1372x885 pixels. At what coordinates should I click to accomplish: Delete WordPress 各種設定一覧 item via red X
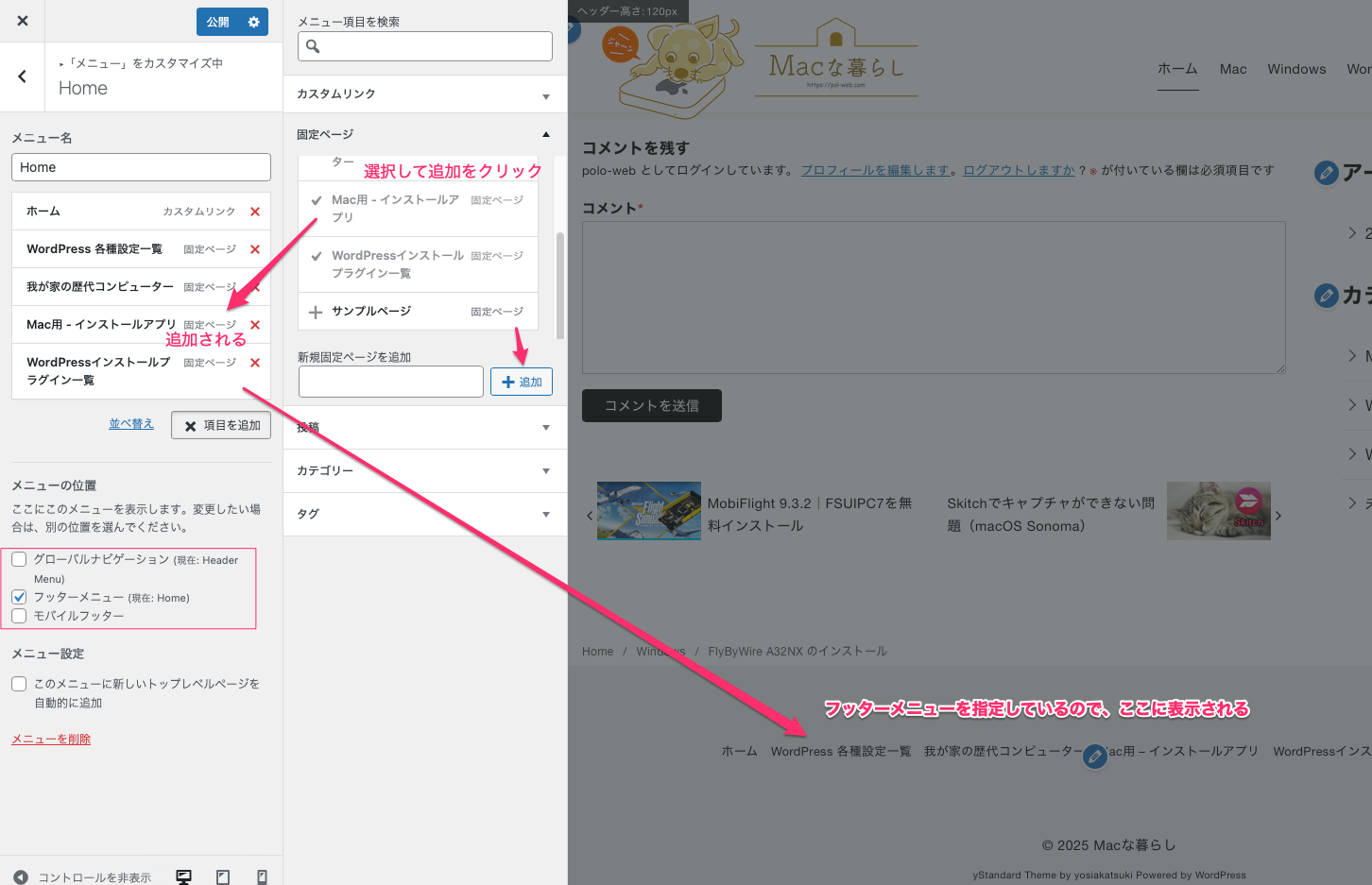(254, 249)
